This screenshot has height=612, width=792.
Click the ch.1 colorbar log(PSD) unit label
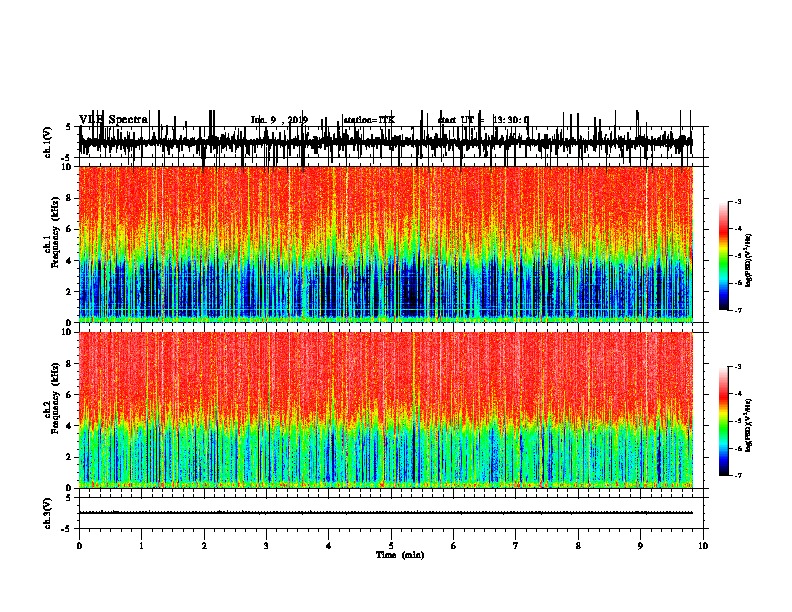pos(748,260)
